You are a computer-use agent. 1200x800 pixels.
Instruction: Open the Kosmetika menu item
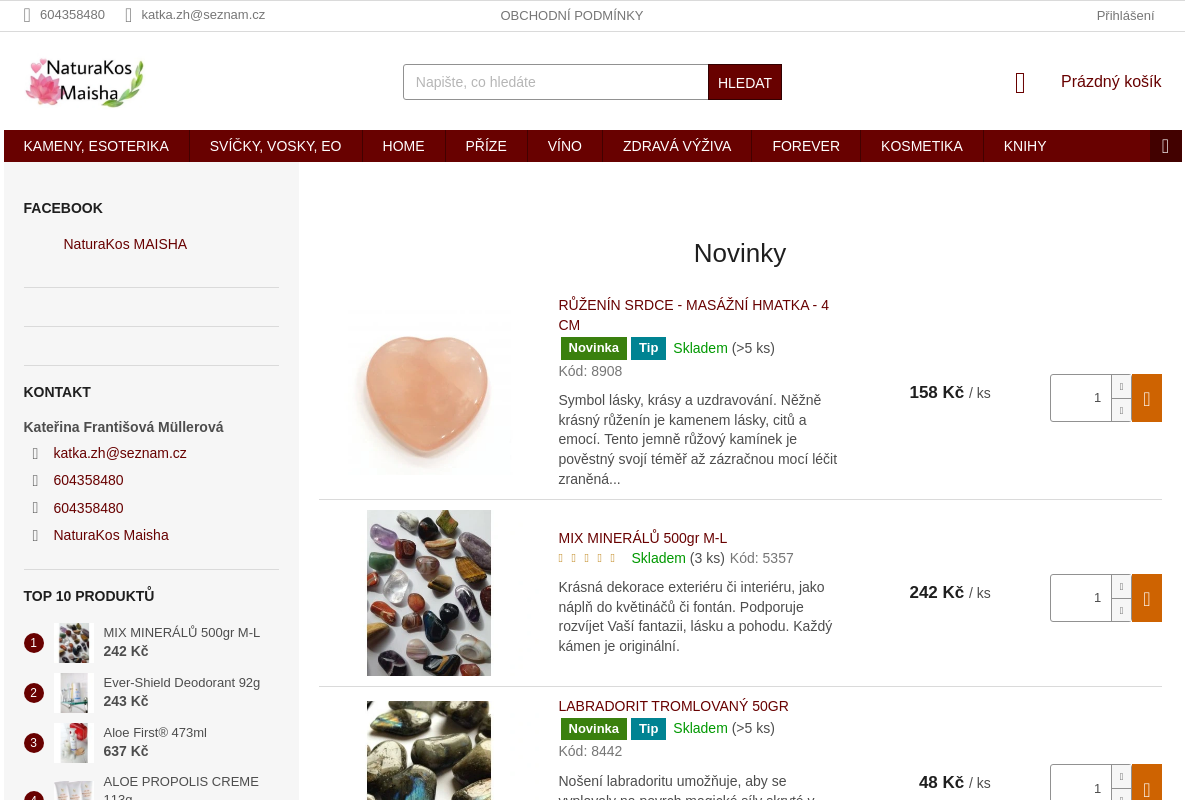(922, 146)
